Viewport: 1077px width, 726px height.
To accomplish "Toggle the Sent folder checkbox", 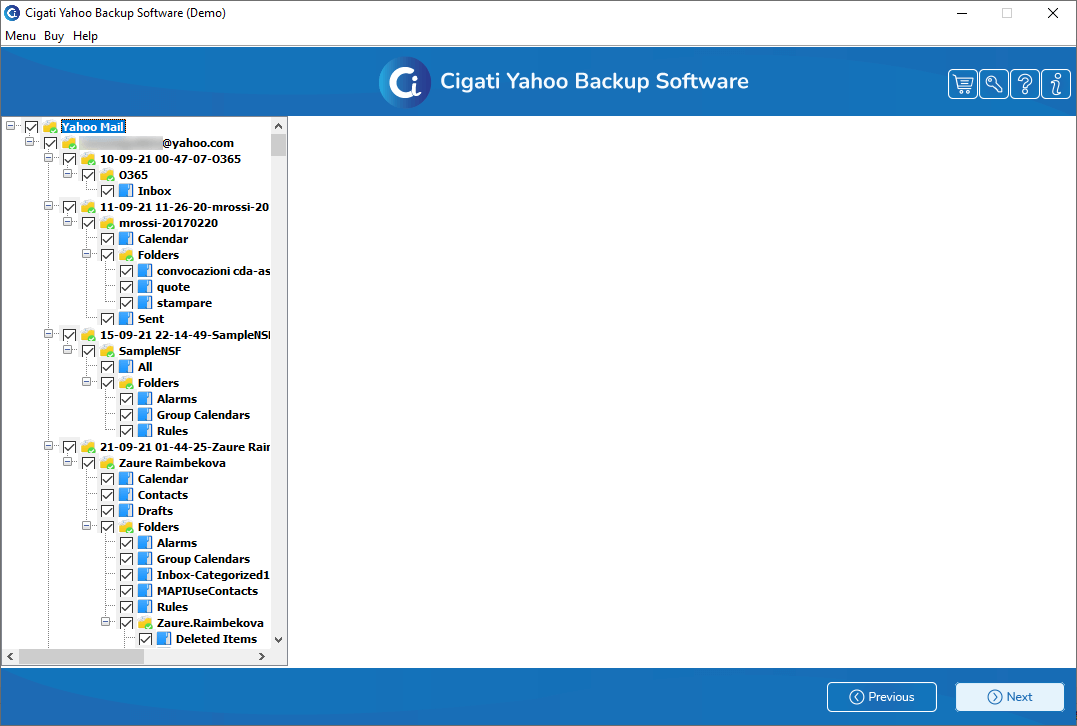I will pos(107,319).
